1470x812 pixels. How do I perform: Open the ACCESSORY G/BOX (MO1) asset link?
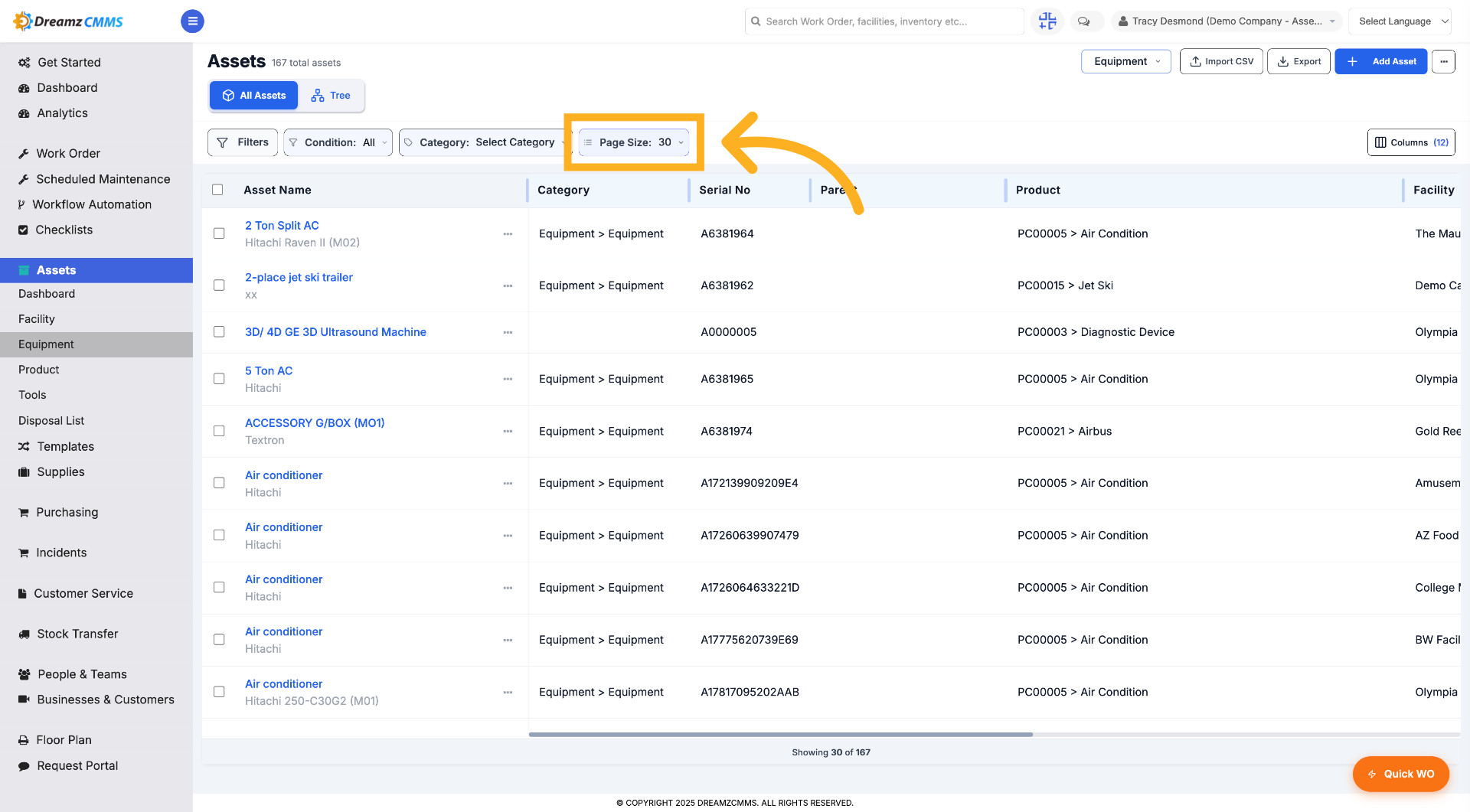(x=315, y=422)
